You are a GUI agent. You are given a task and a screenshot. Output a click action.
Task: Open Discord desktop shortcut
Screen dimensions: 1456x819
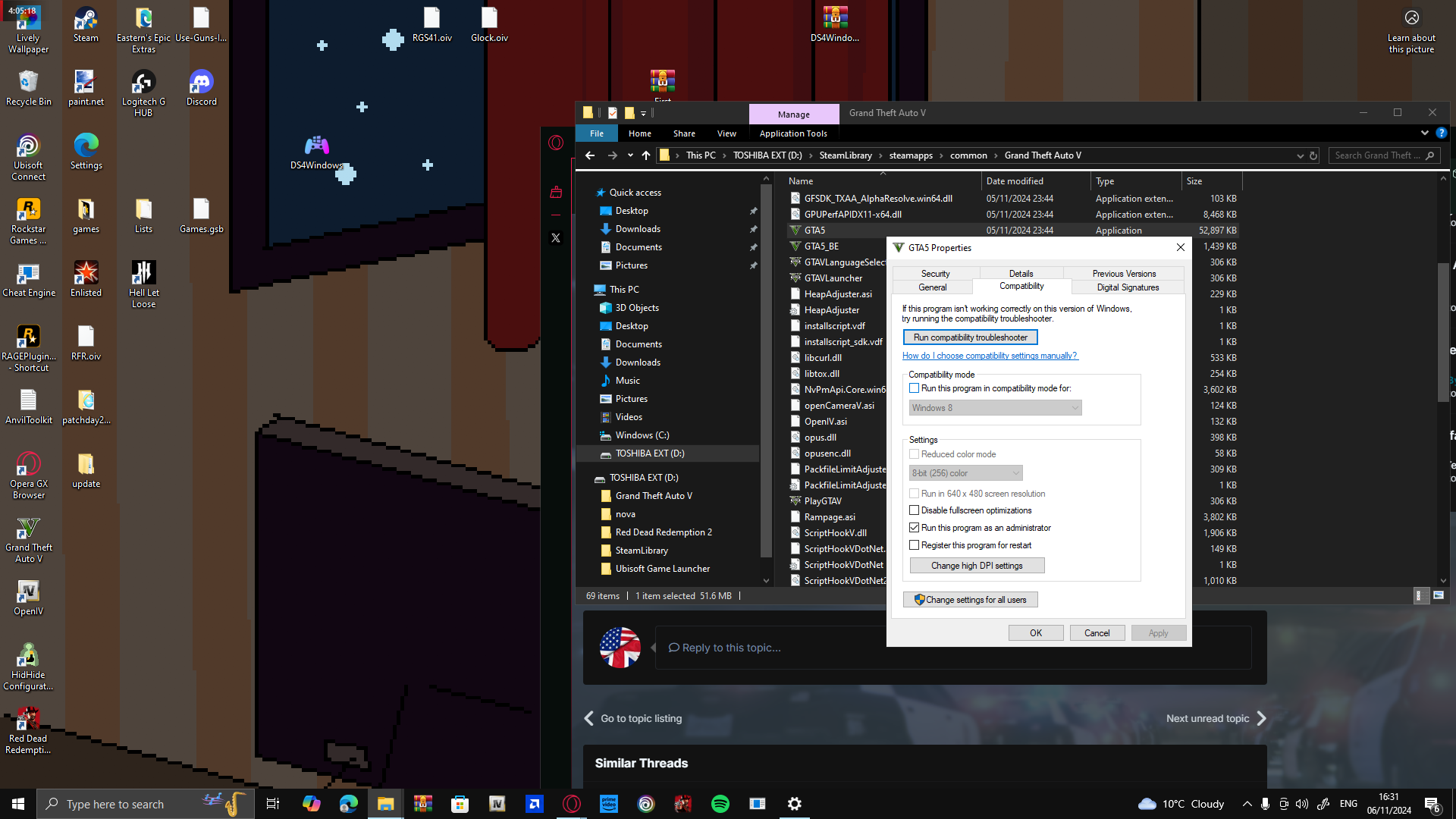(201, 88)
